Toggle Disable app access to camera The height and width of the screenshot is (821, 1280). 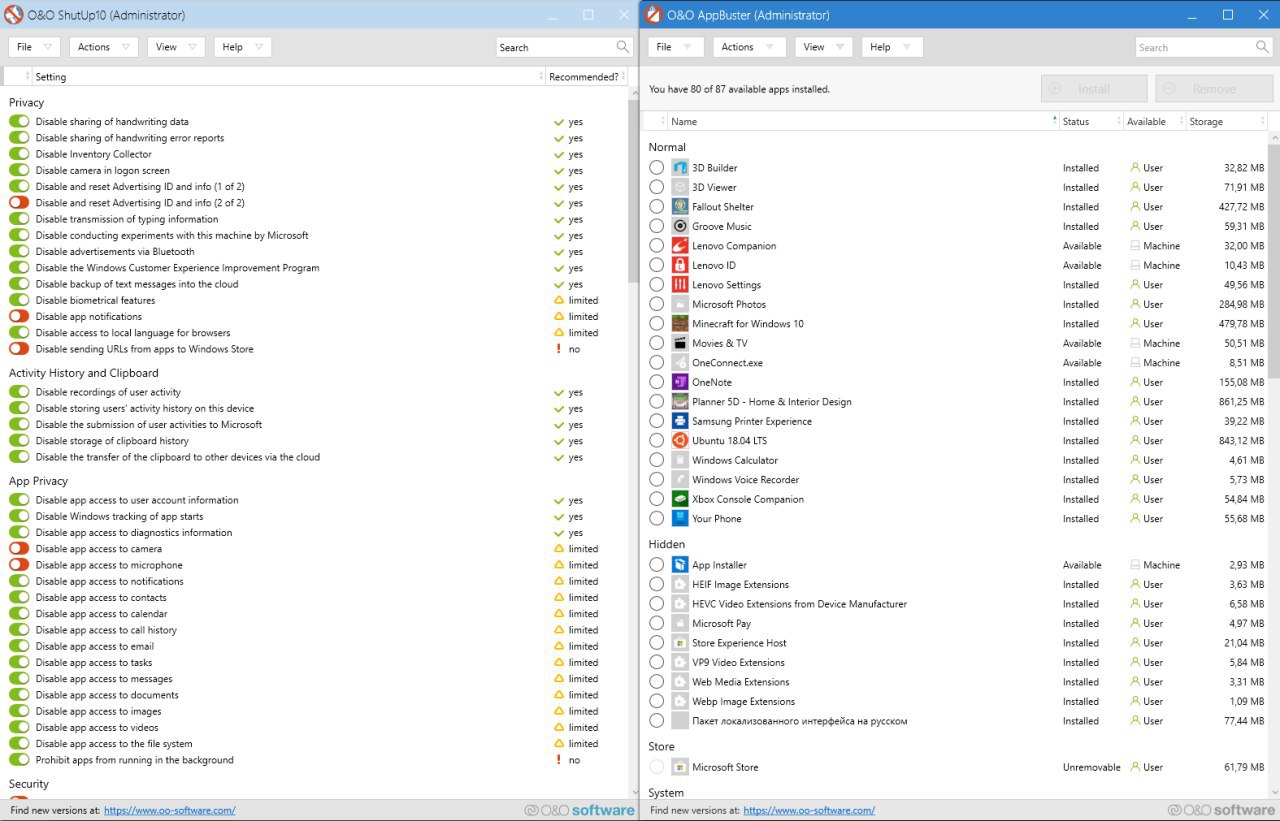pyautogui.click(x=19, y=549)
